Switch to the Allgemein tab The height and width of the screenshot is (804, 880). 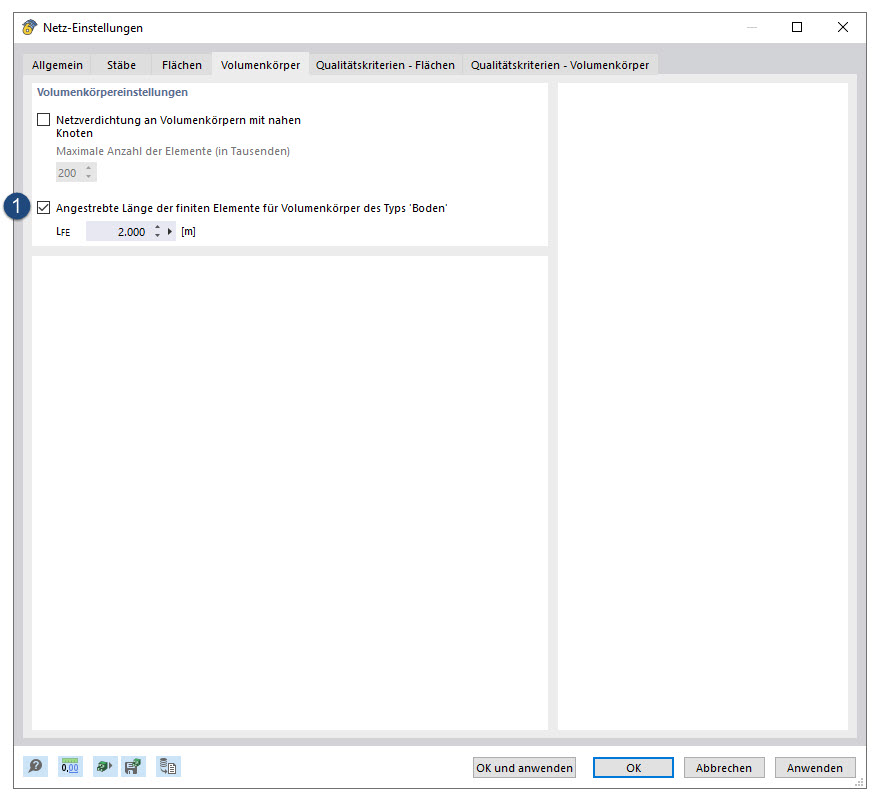point(57,65)
